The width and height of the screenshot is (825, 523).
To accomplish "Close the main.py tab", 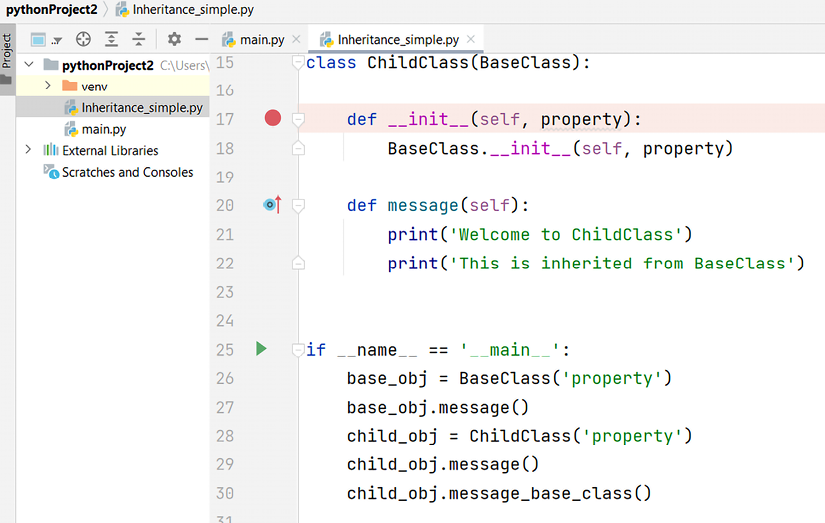I will coord(296,39).
